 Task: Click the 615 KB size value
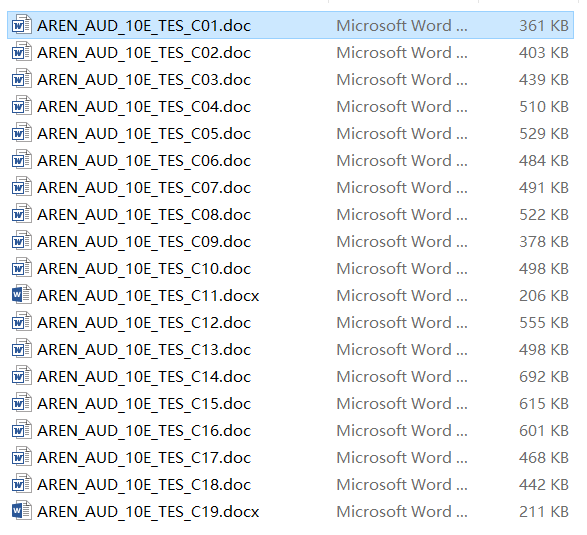point(544,404)
